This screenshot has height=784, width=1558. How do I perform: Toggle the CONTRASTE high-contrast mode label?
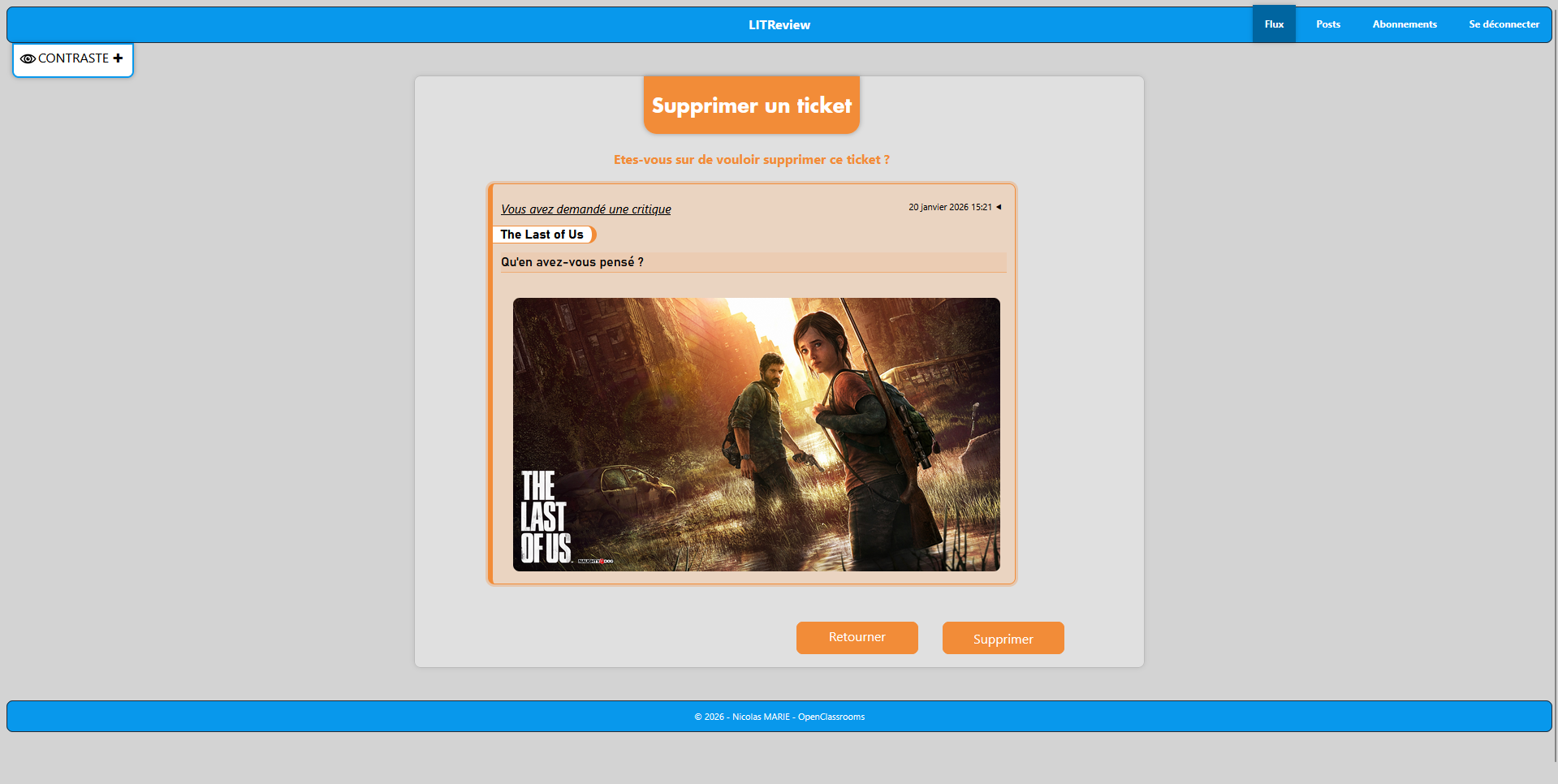coord(73,58)
